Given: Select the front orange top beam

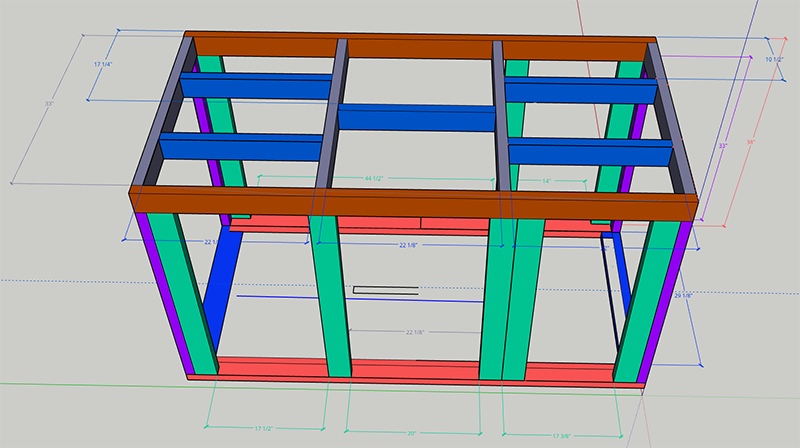Looking at the screenshot, I should tap(413, 203).
